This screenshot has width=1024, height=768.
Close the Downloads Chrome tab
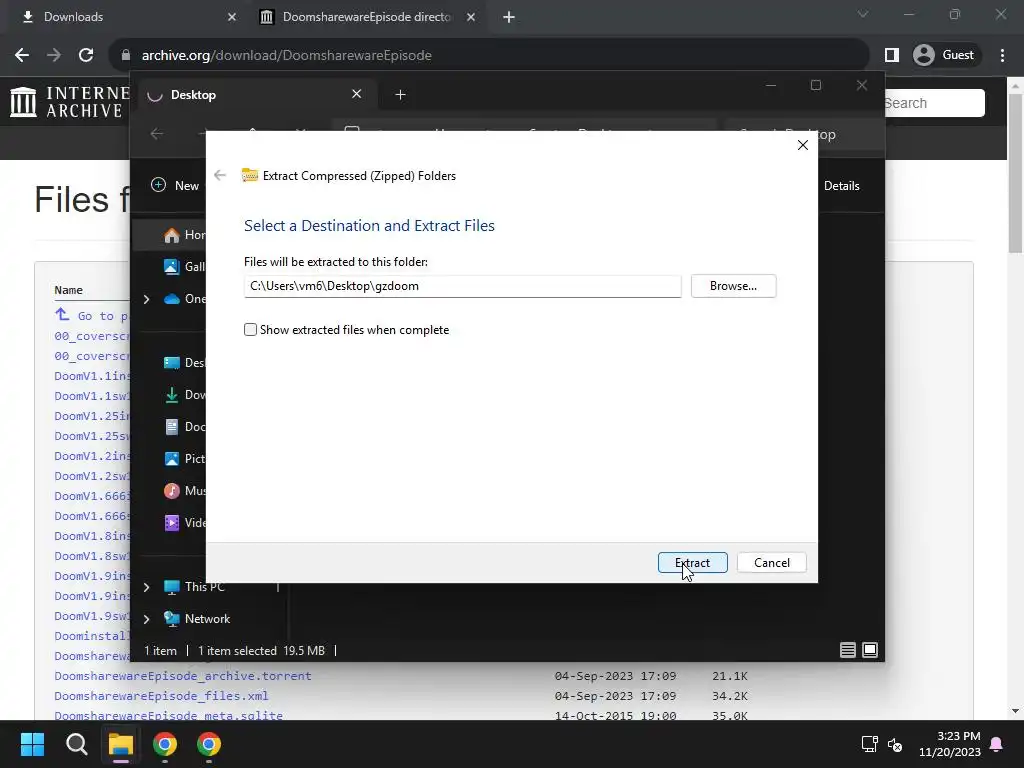[x=232, y=17]
